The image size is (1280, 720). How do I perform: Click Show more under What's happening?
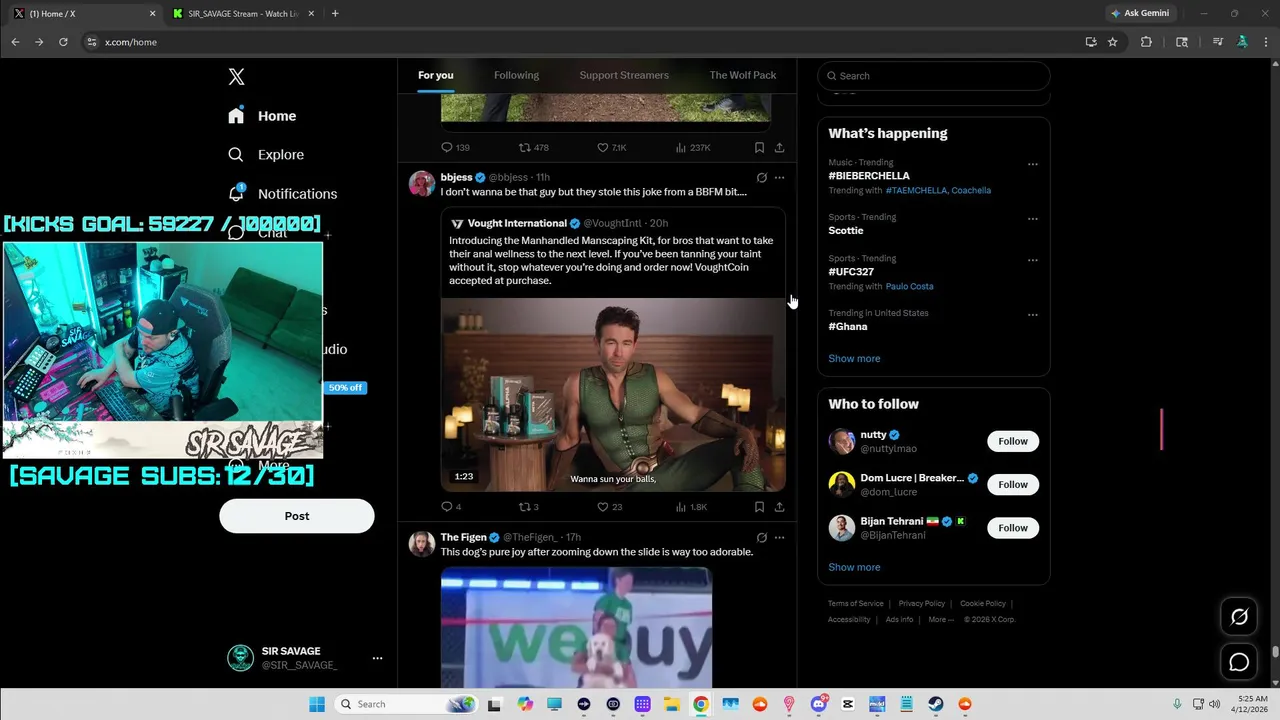pyautogui.click(x=854, y=359)
